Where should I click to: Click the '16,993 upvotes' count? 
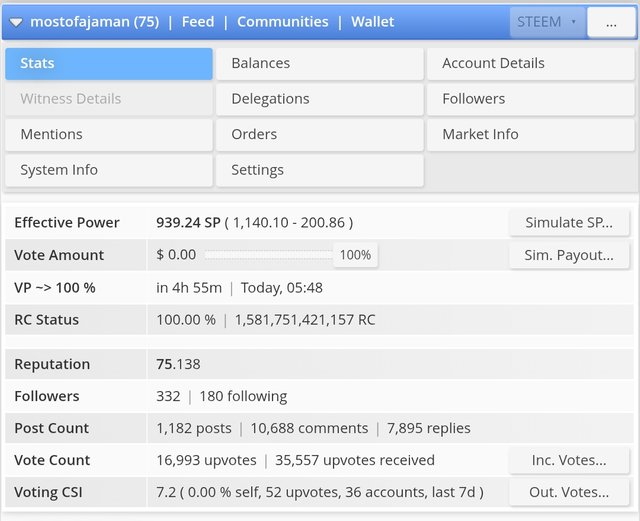(x=207, y=460)
